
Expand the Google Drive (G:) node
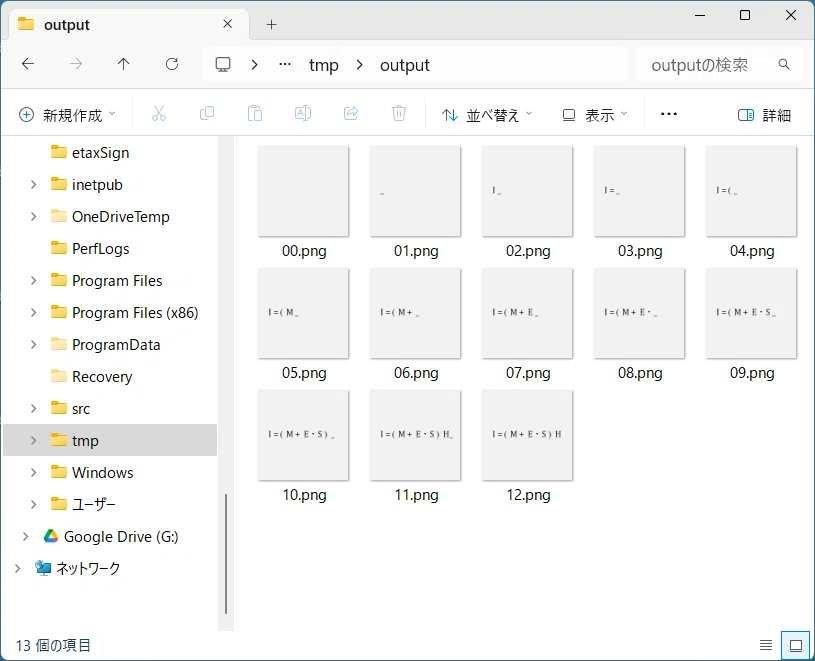click(x=25, y=536)
